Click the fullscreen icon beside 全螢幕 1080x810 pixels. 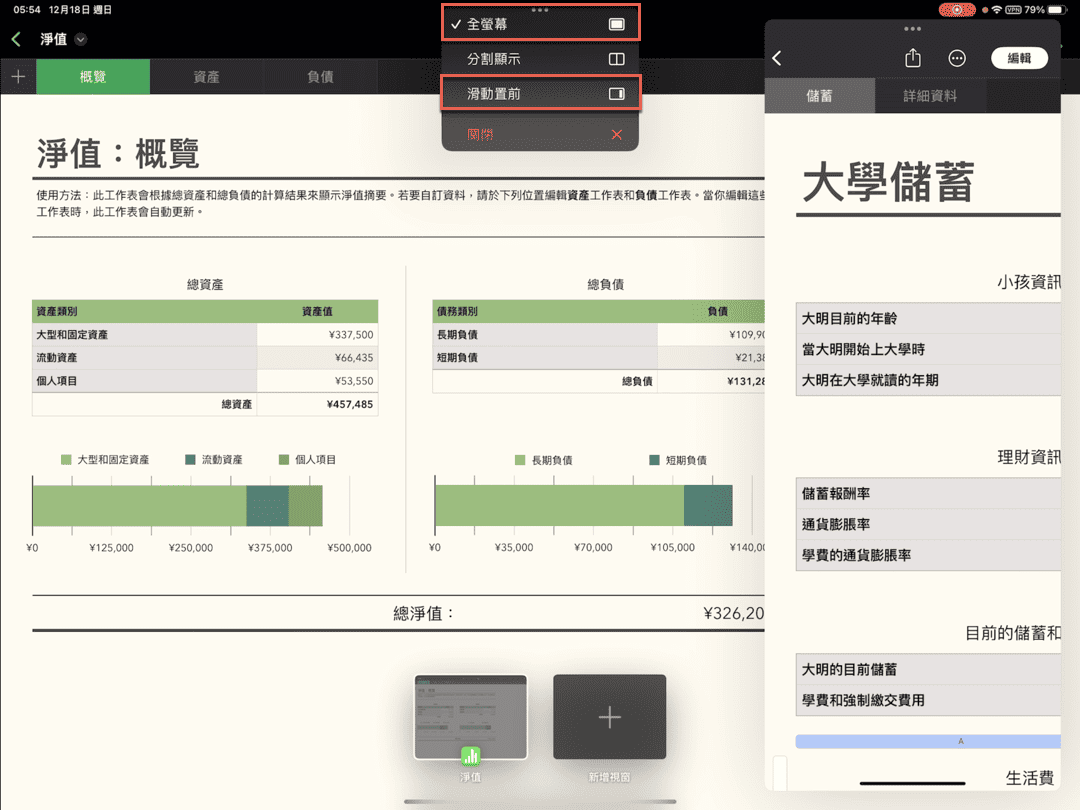(x=616, y=24)
